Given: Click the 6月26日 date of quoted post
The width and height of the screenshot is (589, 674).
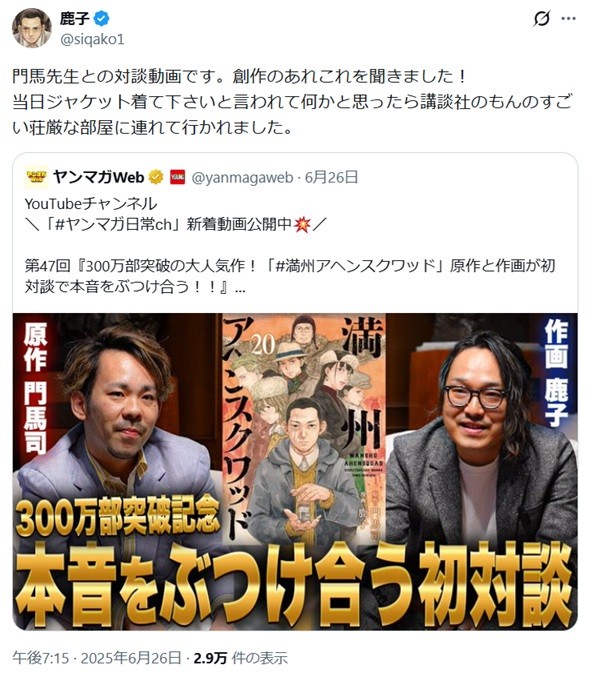Looking at the screenshot, I should click(x=331, y=177).
